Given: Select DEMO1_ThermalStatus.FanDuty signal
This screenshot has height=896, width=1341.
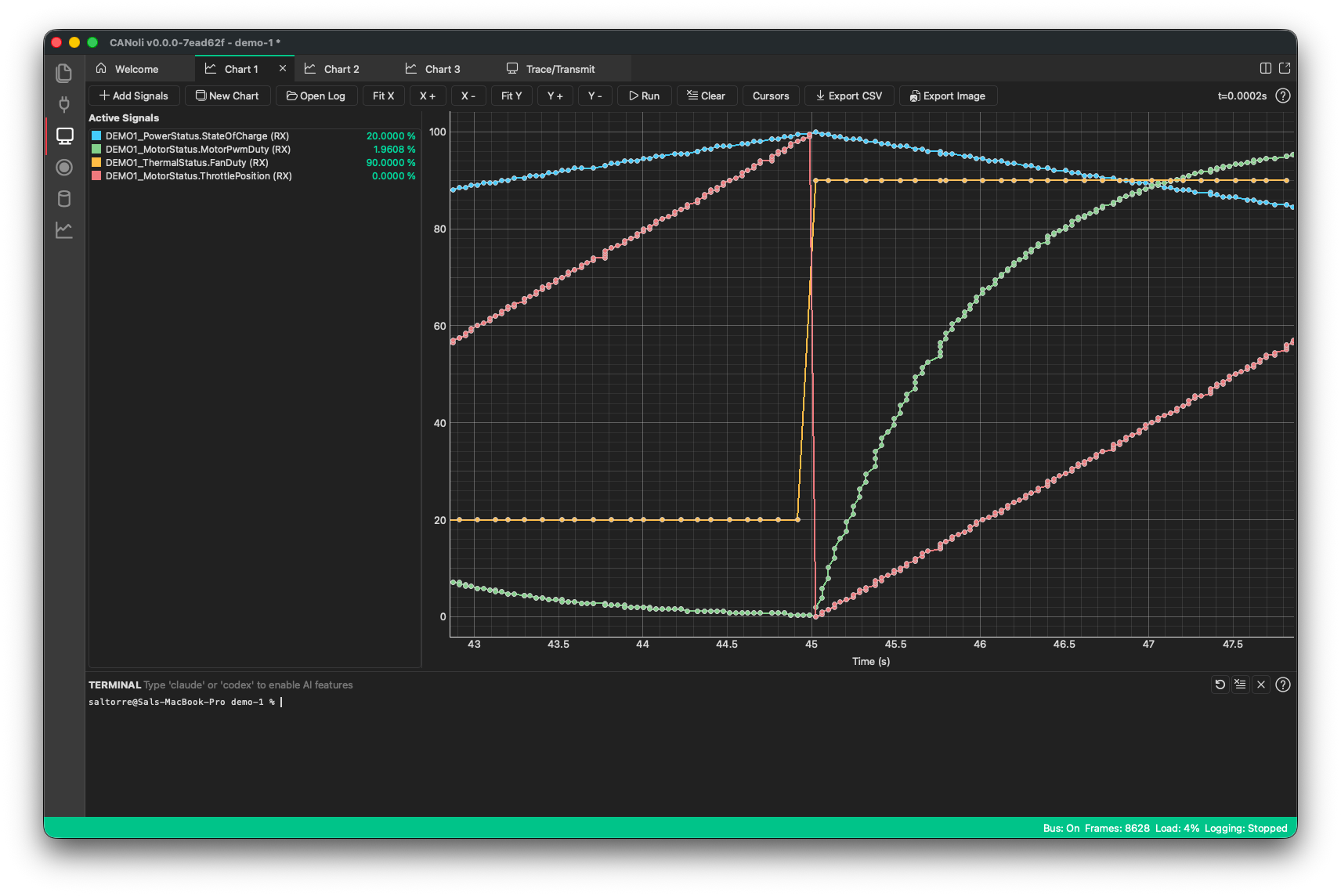Looking at the screenshot, I should 187,163.
